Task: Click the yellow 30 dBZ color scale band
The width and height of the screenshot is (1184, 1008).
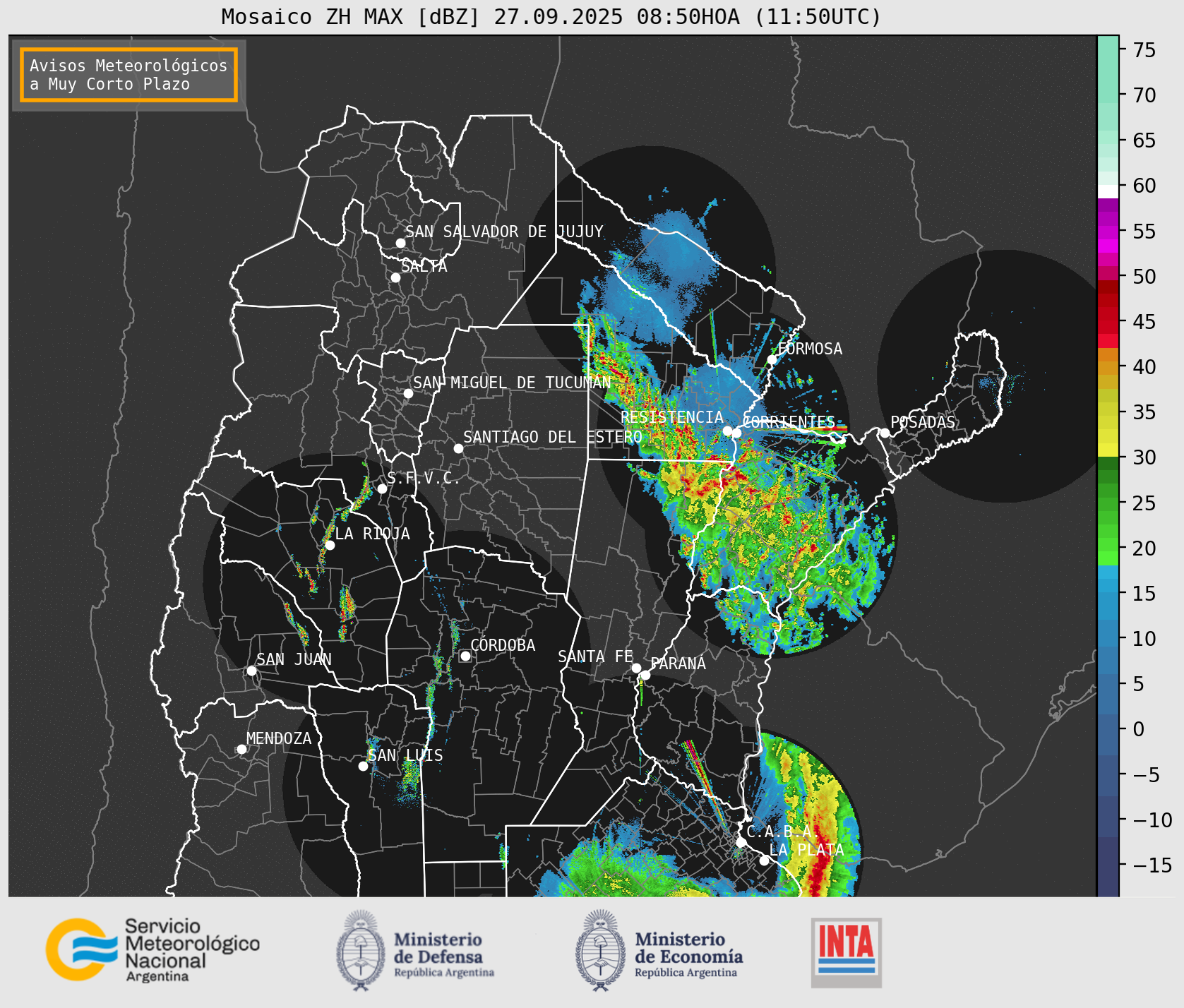Action: [x=1108, y=450]
